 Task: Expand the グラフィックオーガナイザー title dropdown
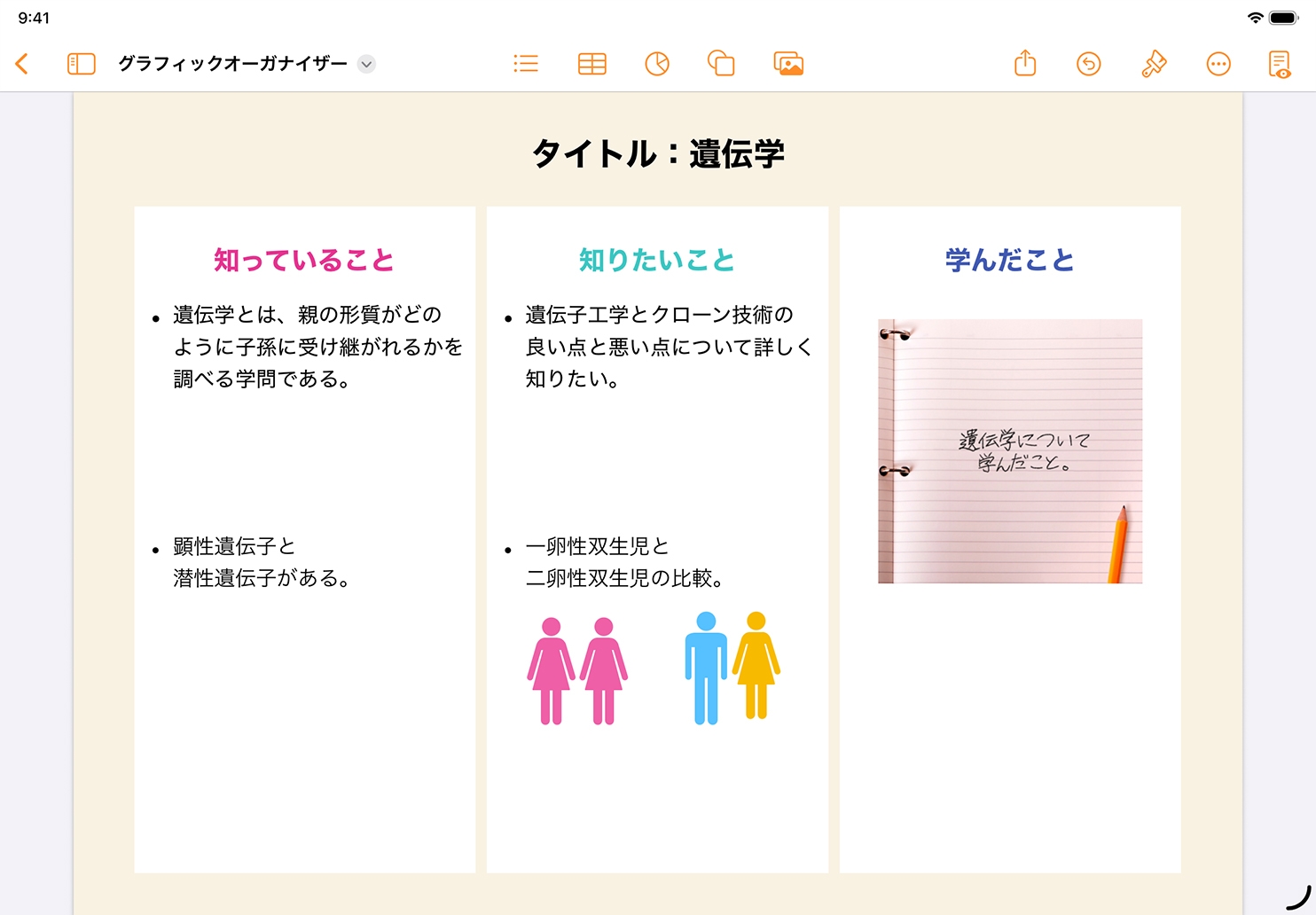(x=366, y=64)
